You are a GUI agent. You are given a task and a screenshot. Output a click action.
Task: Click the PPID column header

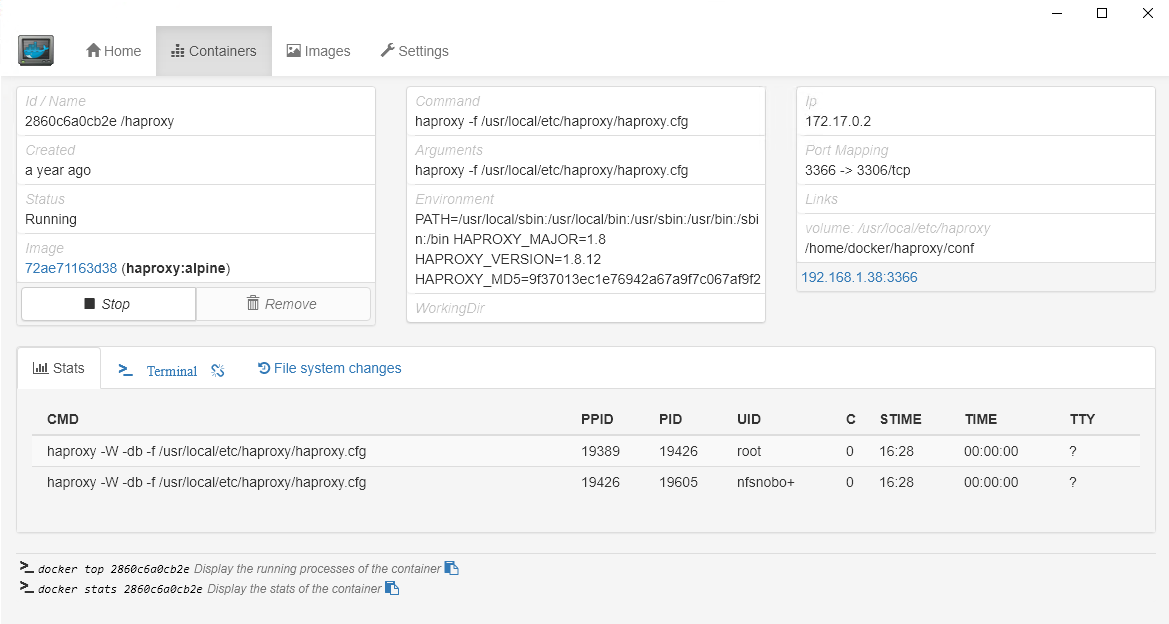(597, 419)
